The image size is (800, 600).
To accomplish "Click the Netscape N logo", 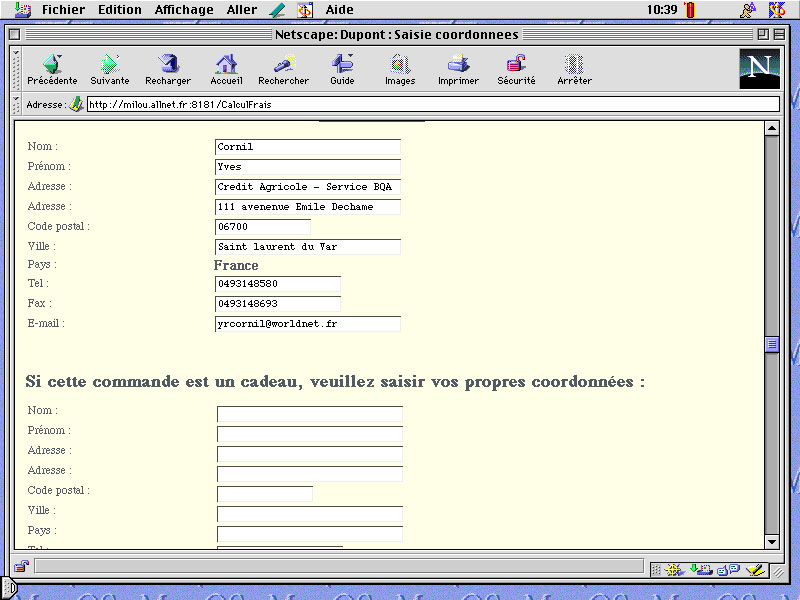I will click(x=759, y=68).
